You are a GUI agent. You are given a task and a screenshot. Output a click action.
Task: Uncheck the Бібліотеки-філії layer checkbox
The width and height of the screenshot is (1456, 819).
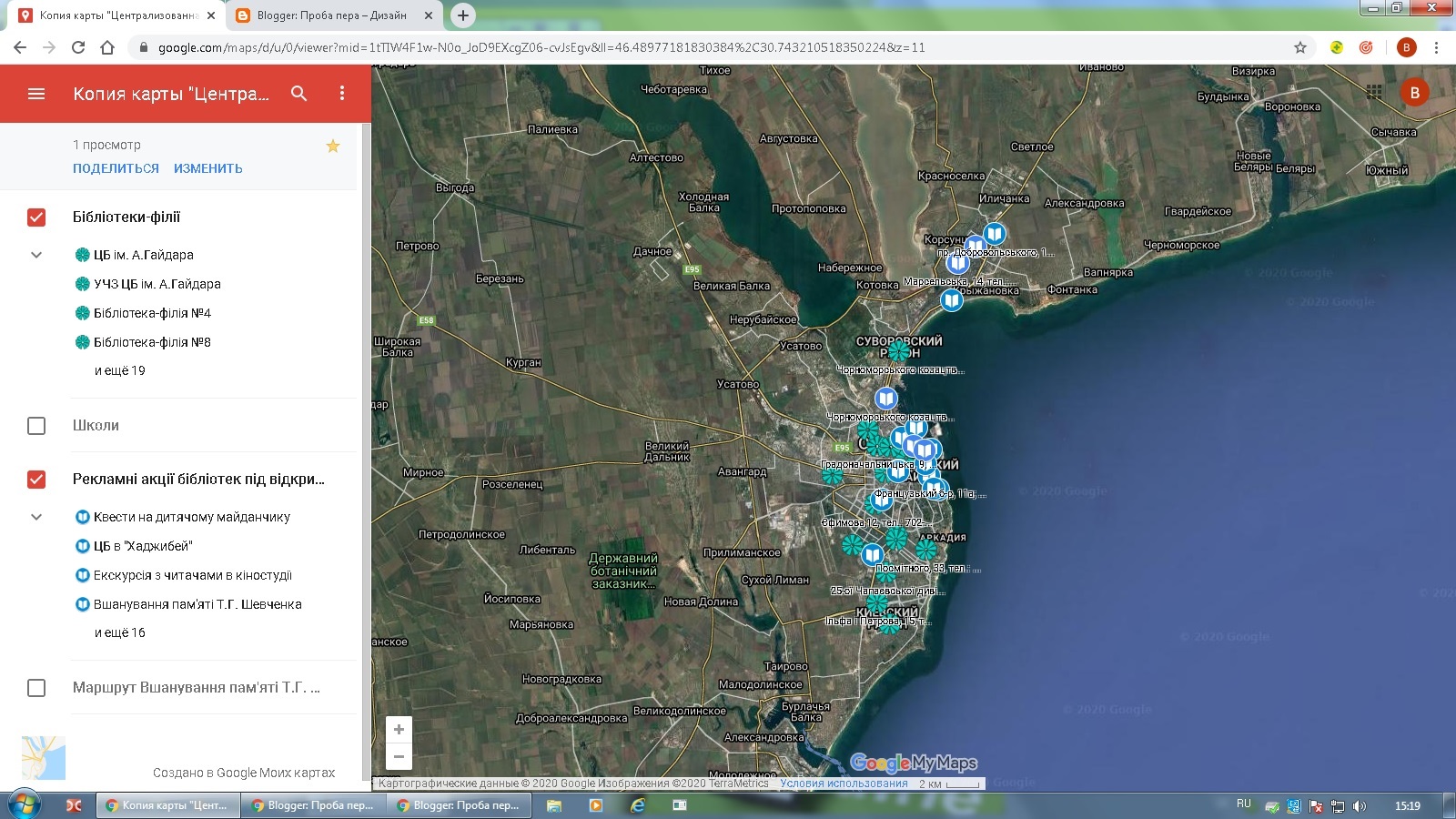[36, 217]
